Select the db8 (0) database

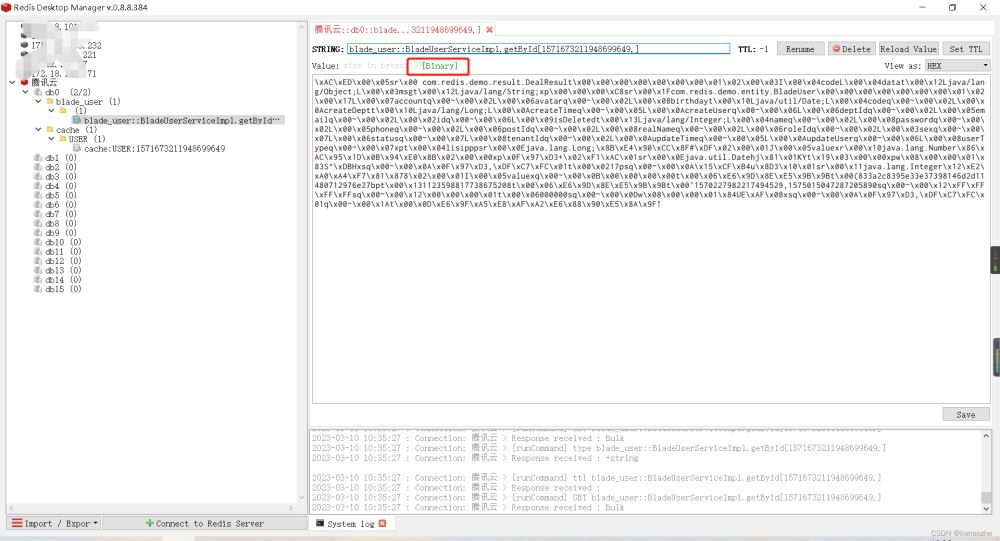(x=61, y=223)
